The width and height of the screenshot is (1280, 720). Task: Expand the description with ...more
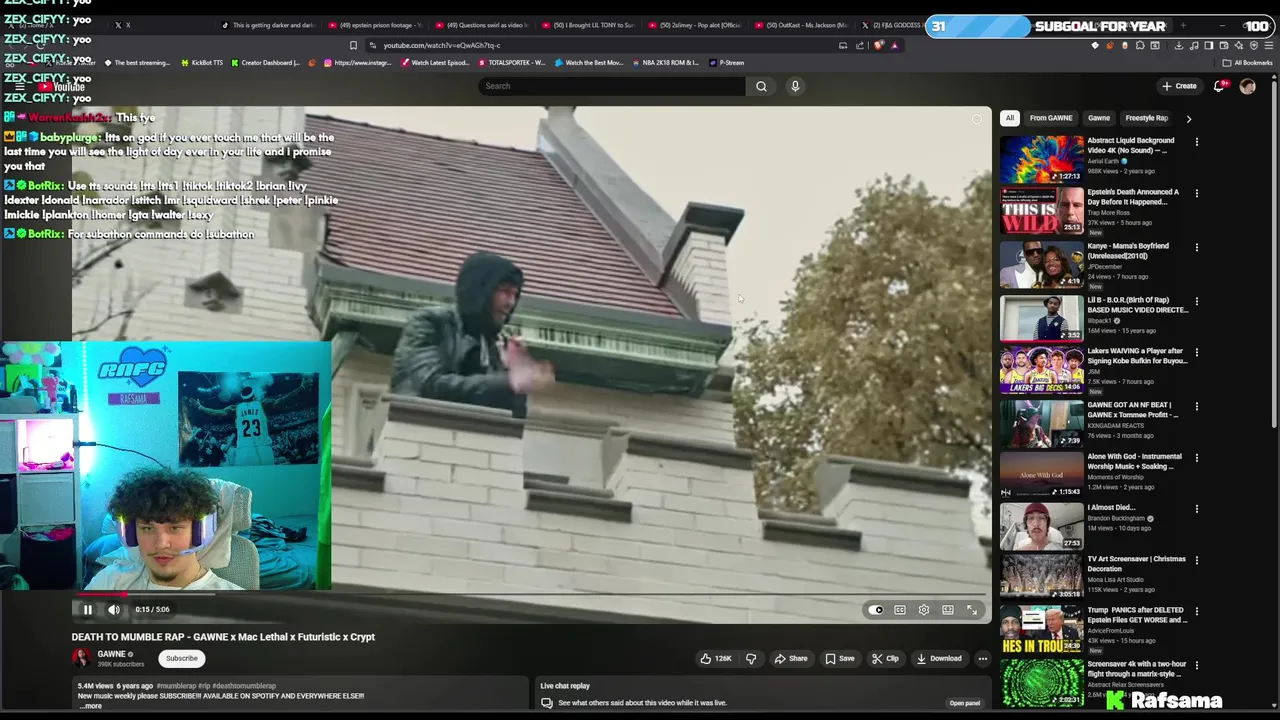click(90, 706)
